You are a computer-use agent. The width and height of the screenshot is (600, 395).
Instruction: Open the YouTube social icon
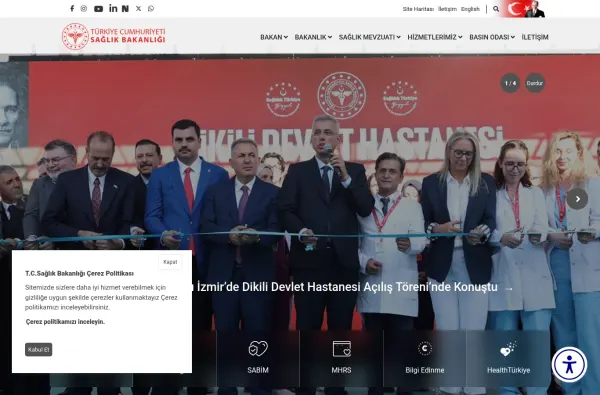(x=98, y=8)
